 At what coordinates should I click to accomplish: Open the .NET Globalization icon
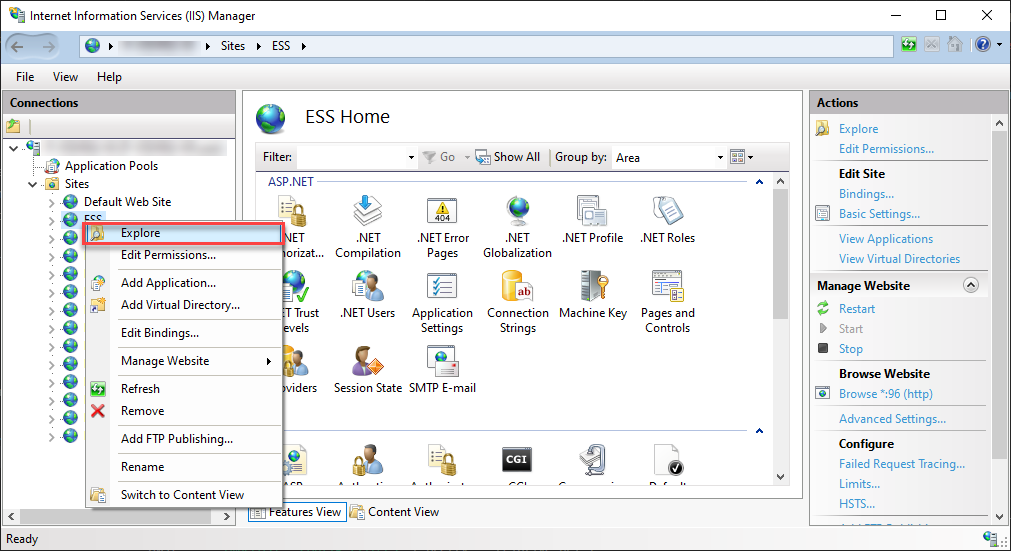518,211
